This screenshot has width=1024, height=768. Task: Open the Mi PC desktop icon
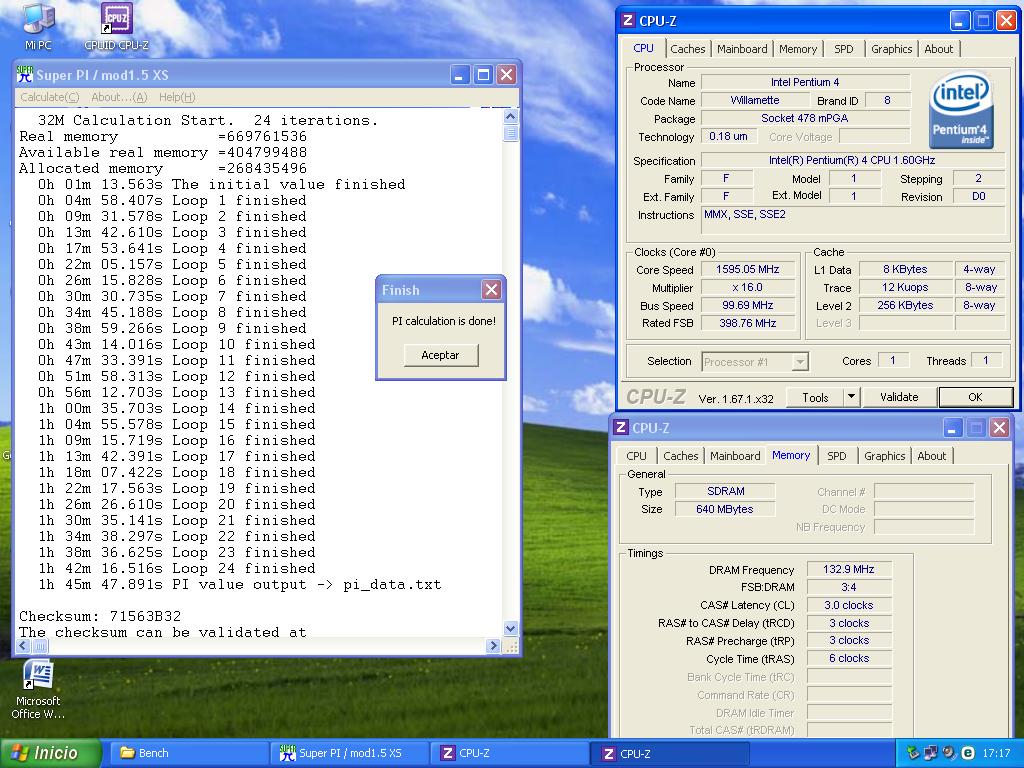tap(38, 26)
